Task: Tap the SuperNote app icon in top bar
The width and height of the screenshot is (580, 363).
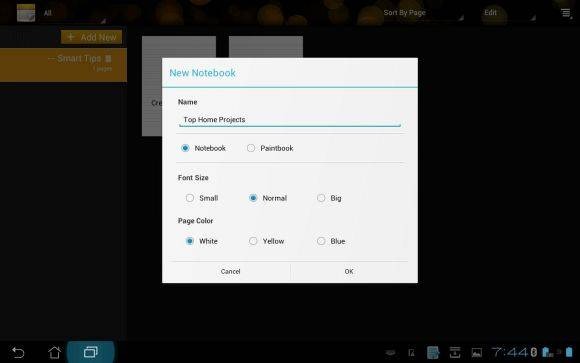Action: point(26,13)
